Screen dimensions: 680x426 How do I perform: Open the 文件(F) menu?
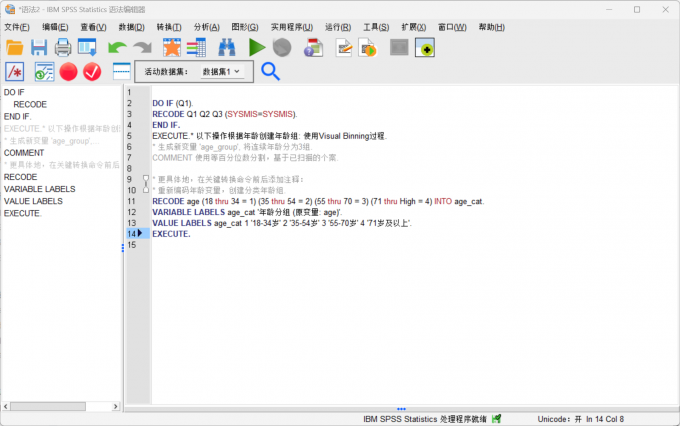(x=17, y=27)
